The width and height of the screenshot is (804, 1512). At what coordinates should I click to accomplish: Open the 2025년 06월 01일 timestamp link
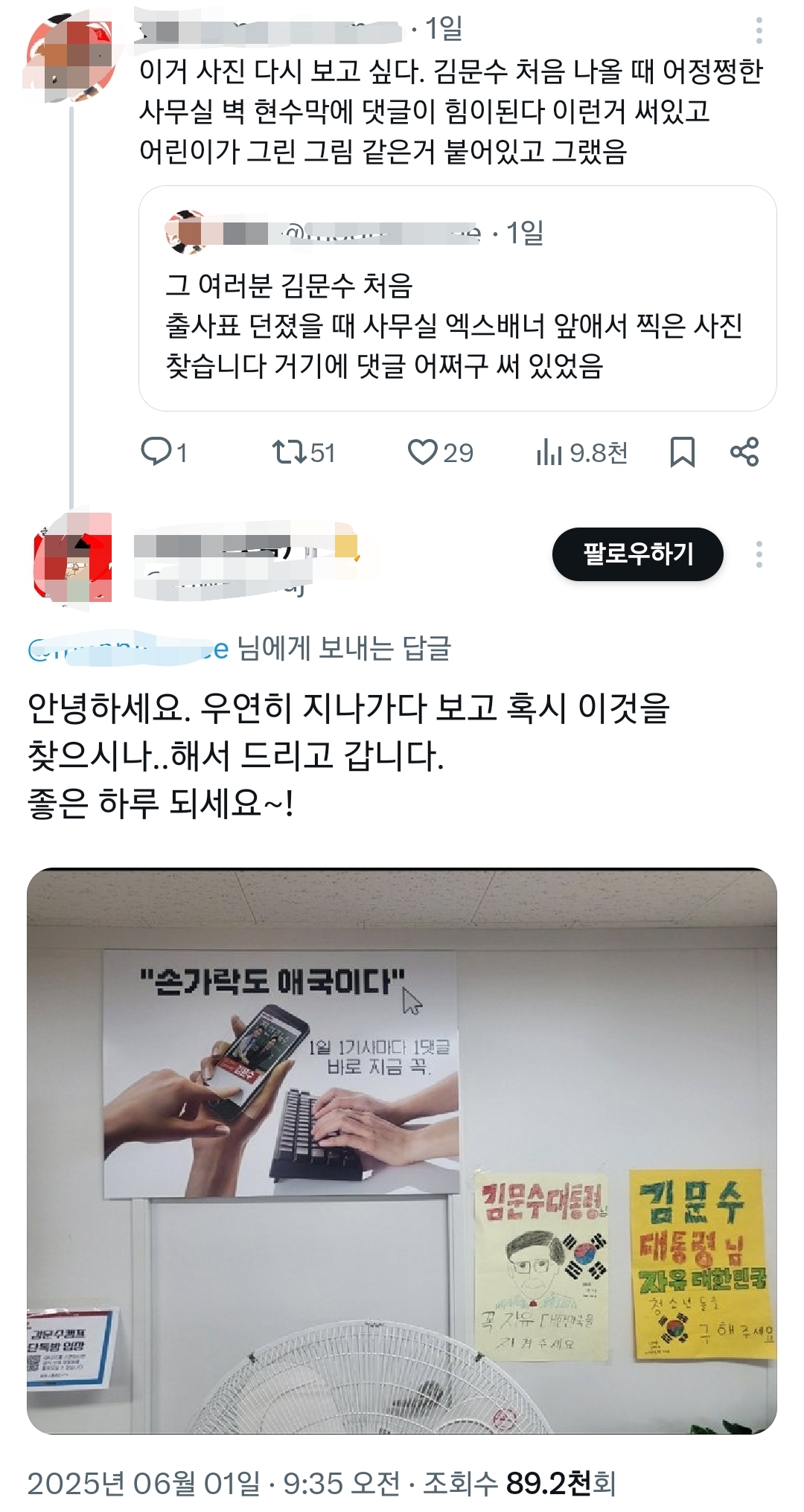[214, 1484]
